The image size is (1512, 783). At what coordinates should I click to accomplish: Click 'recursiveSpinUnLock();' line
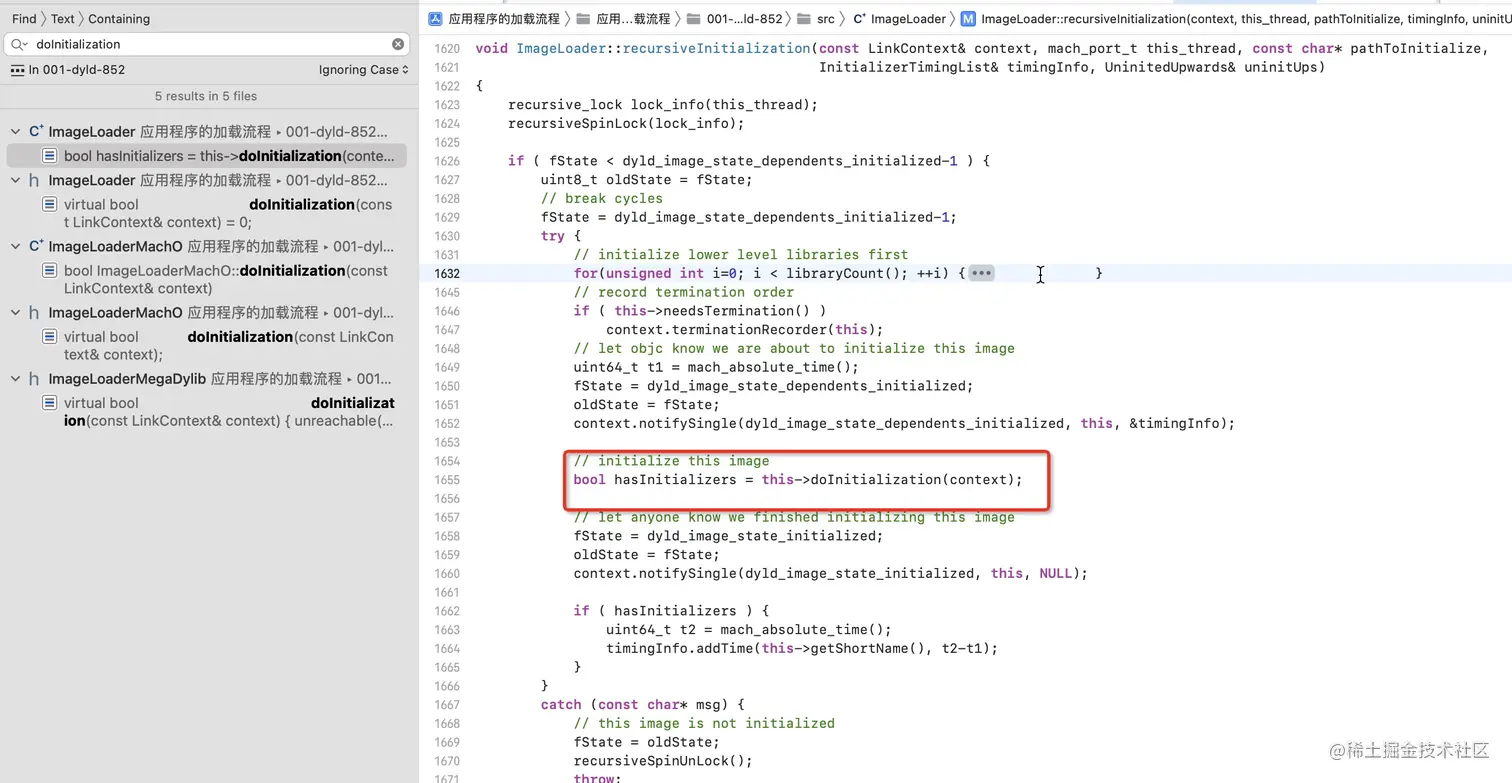(x=663, y=760)
